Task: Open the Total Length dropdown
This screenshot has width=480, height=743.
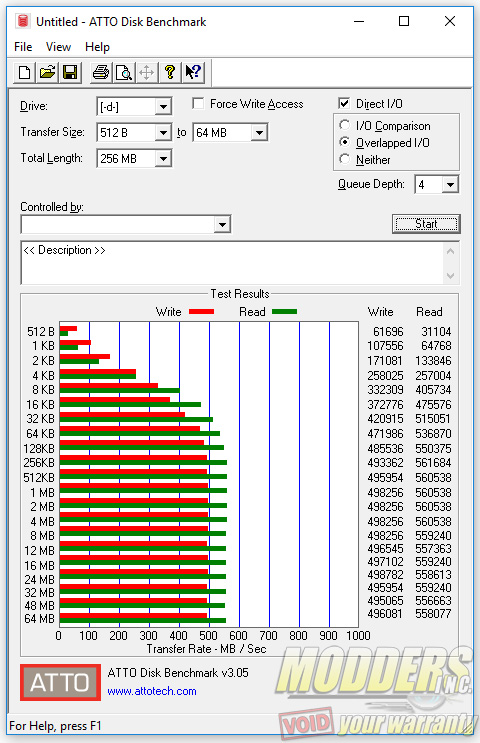Action: pyautogui.click(x=163, y=158)
